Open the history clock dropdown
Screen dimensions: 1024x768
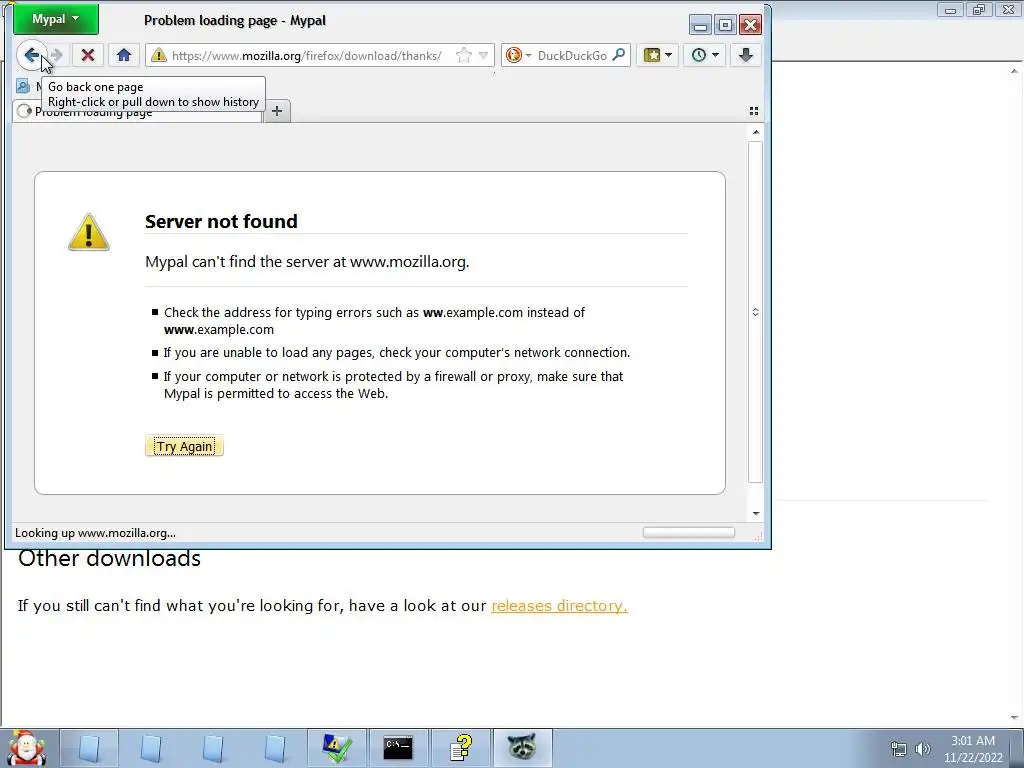coord(705,56)
